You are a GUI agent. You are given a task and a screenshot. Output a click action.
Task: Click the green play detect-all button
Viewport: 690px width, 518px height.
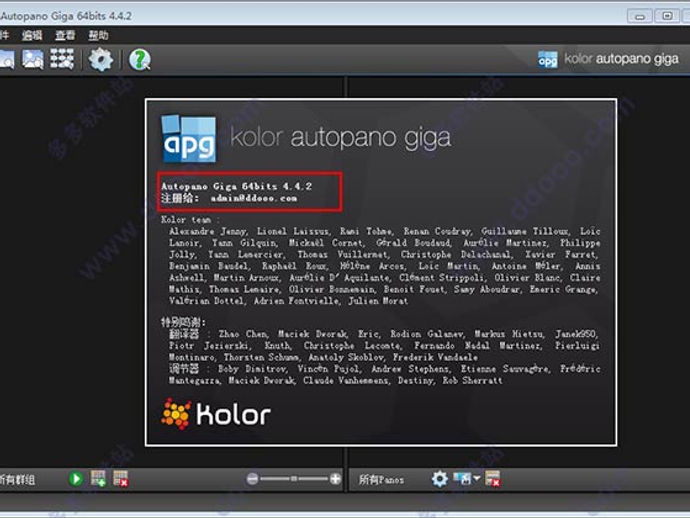pos(76,478)
